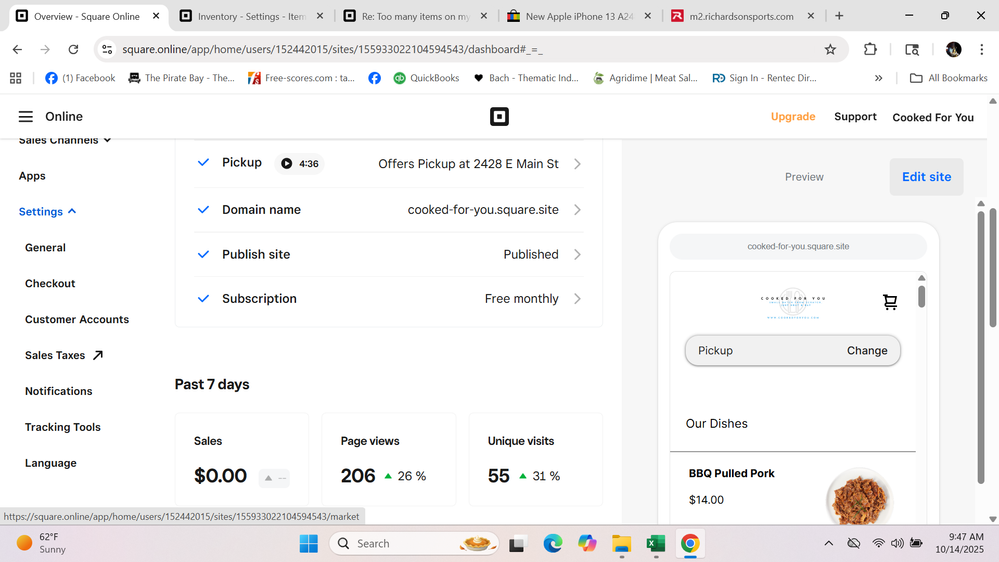
Task: Open Chrome extensions puzzle icon
Action: pyautogui.click(x=870, y=49)
